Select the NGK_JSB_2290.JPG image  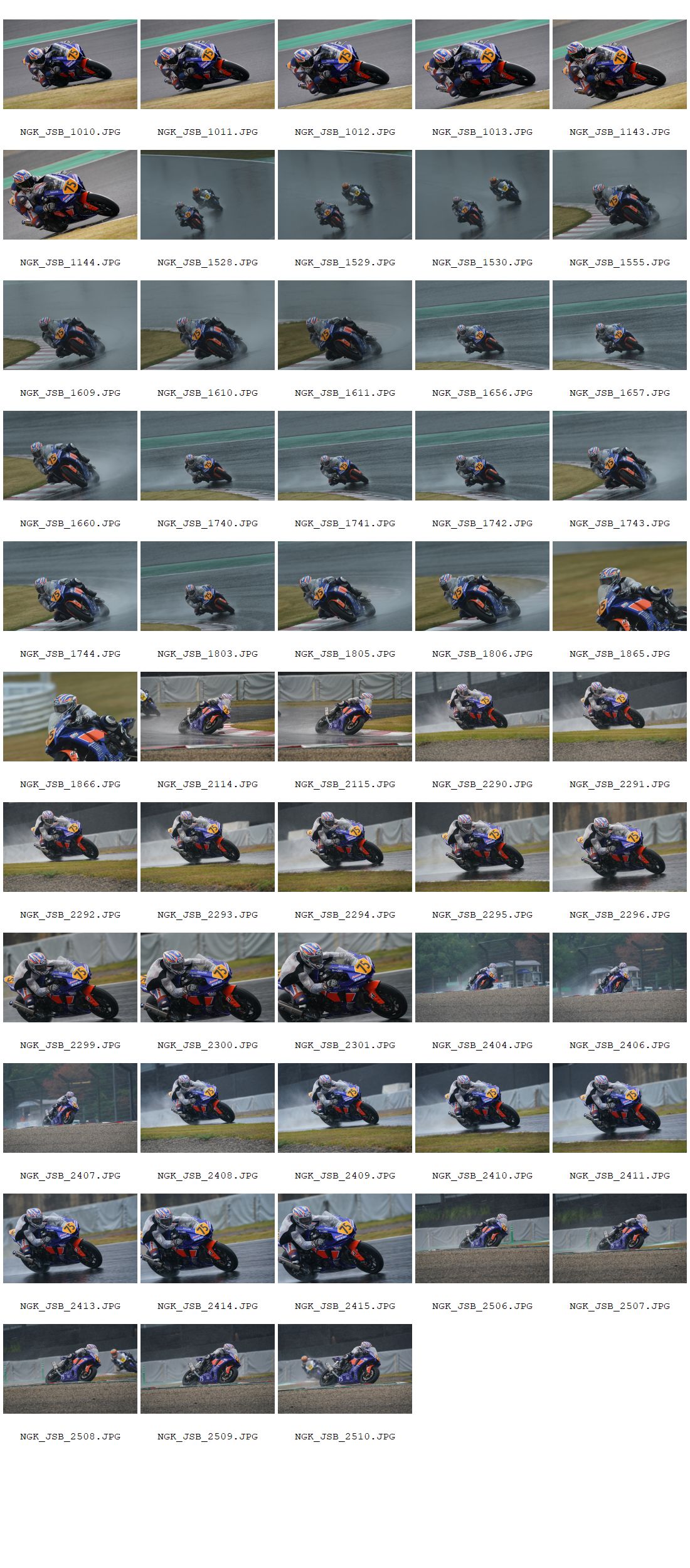482,716
